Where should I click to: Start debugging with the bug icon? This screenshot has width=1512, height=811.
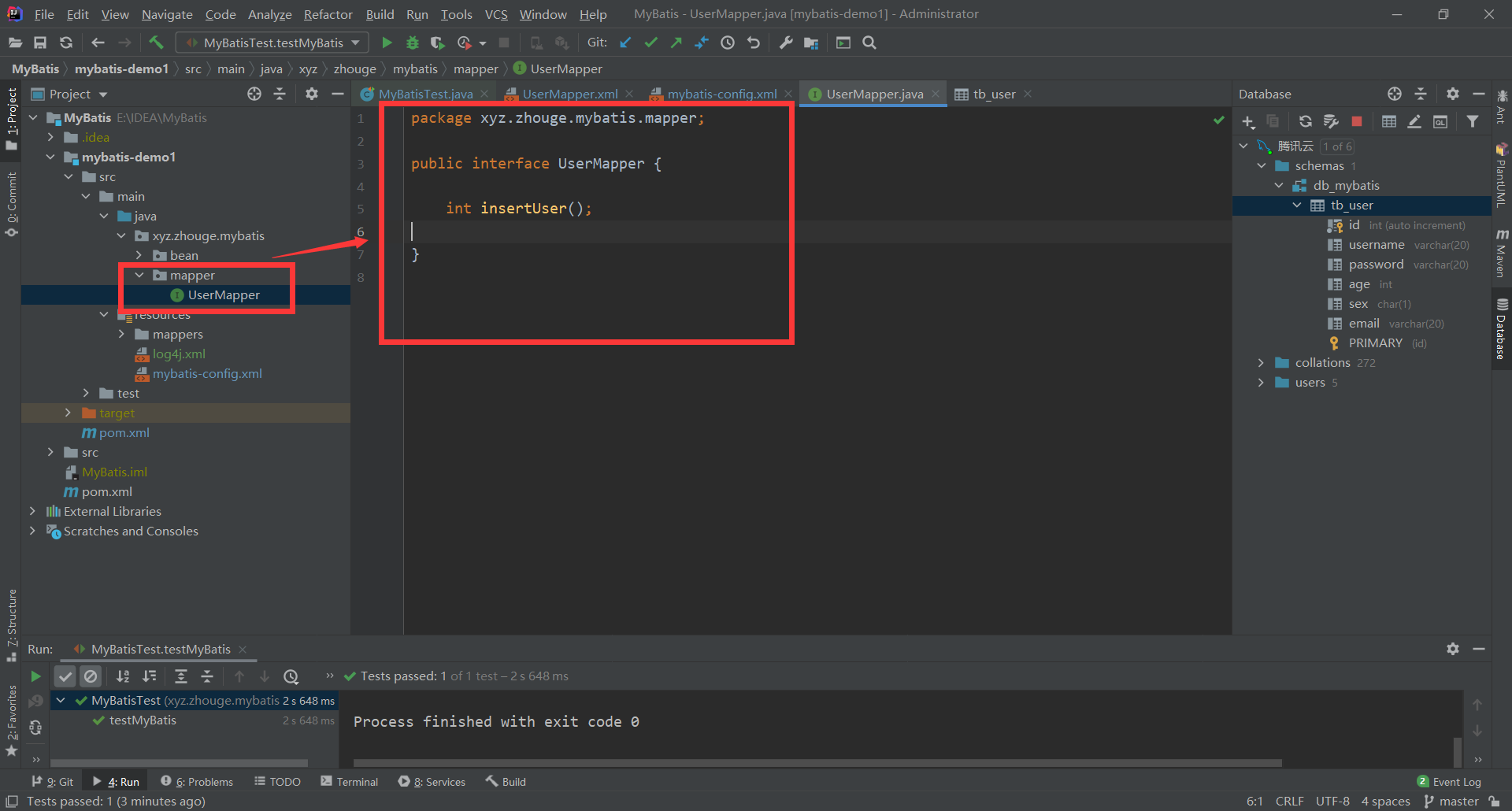coord(412,43)
